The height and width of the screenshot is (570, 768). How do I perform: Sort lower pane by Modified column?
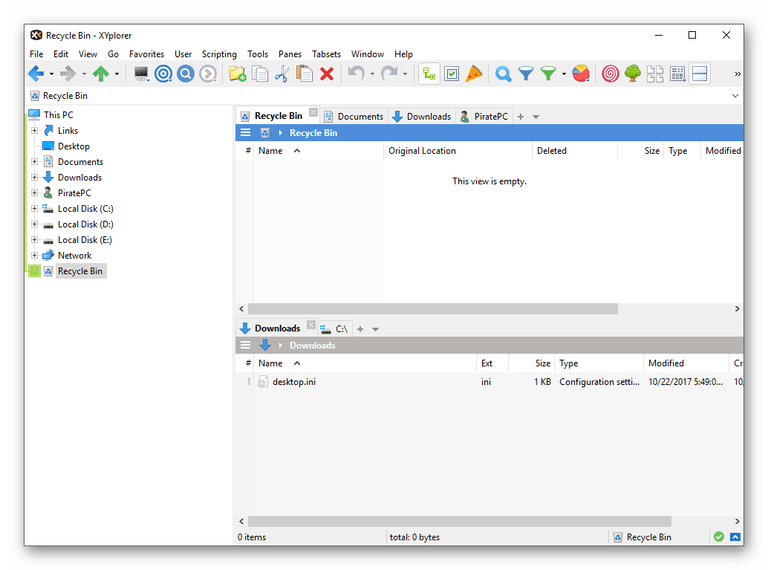(686, 363)
